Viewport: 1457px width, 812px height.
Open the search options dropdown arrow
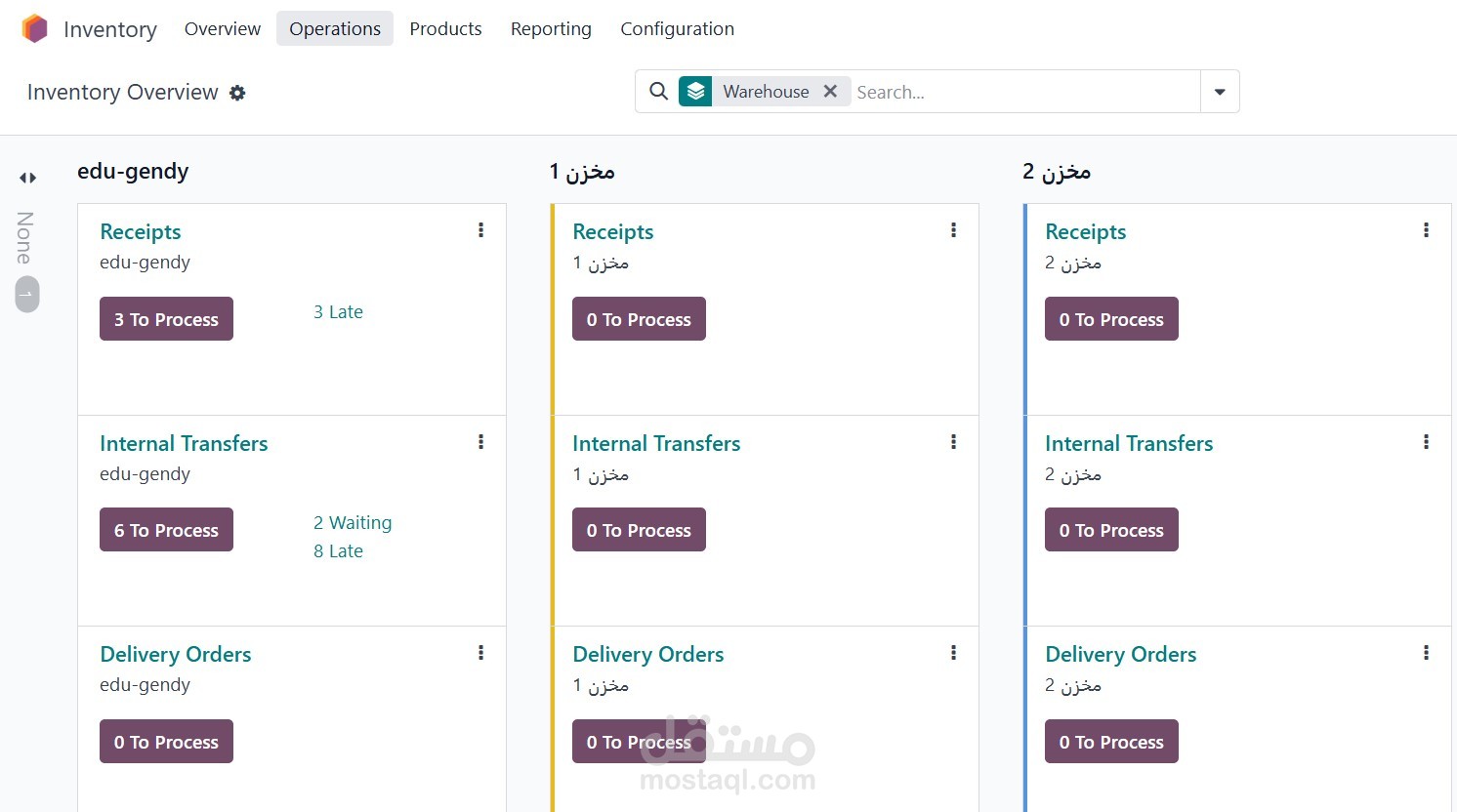tap(1220, 92)
